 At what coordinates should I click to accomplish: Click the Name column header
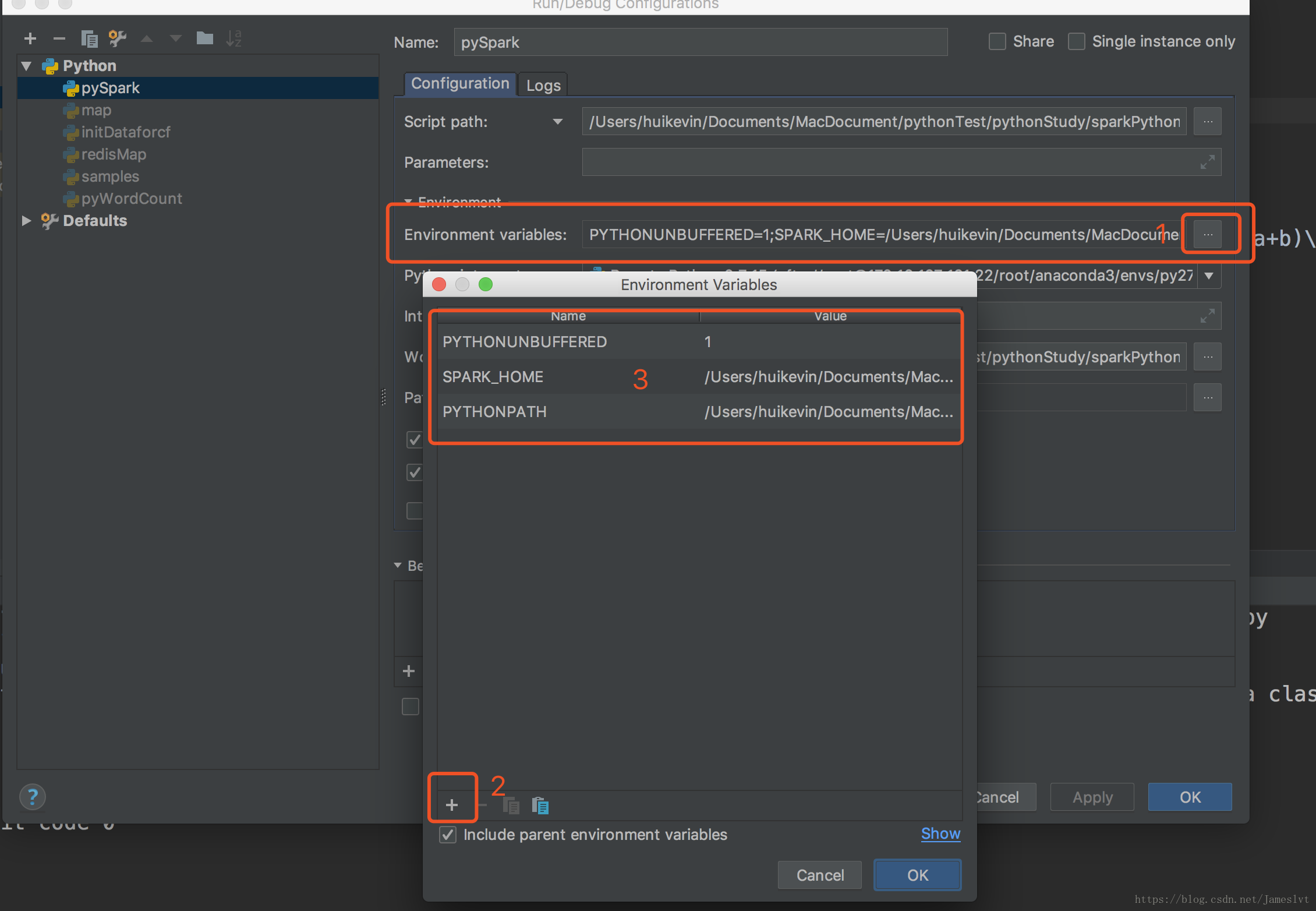pyautogui.click(x=568, y=316)
